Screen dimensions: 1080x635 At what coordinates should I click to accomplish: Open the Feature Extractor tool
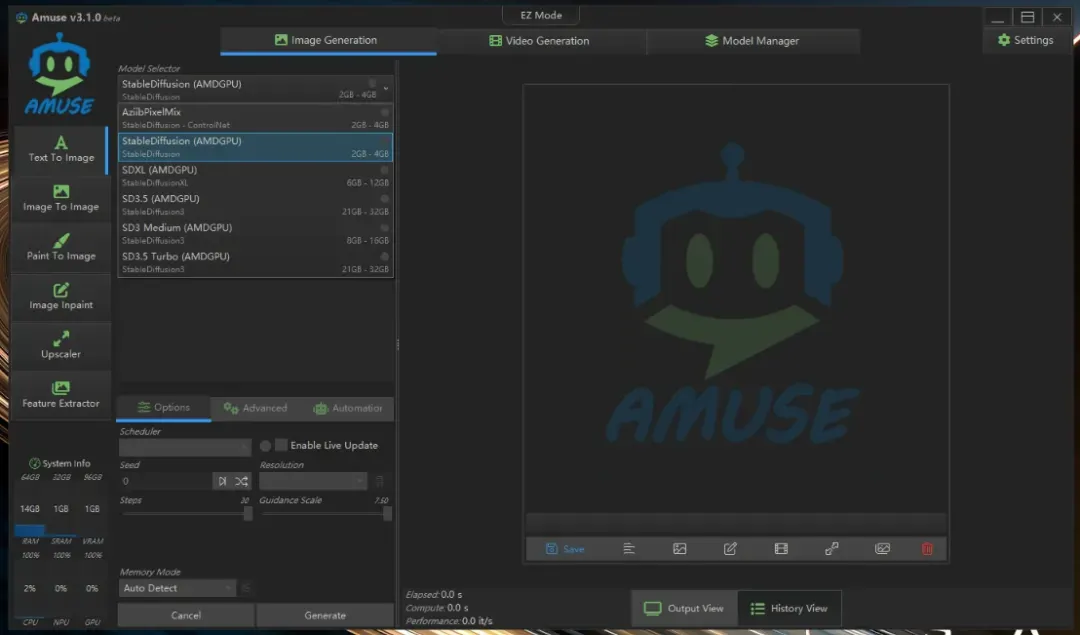pyautogui.click(x=61, y=395)
